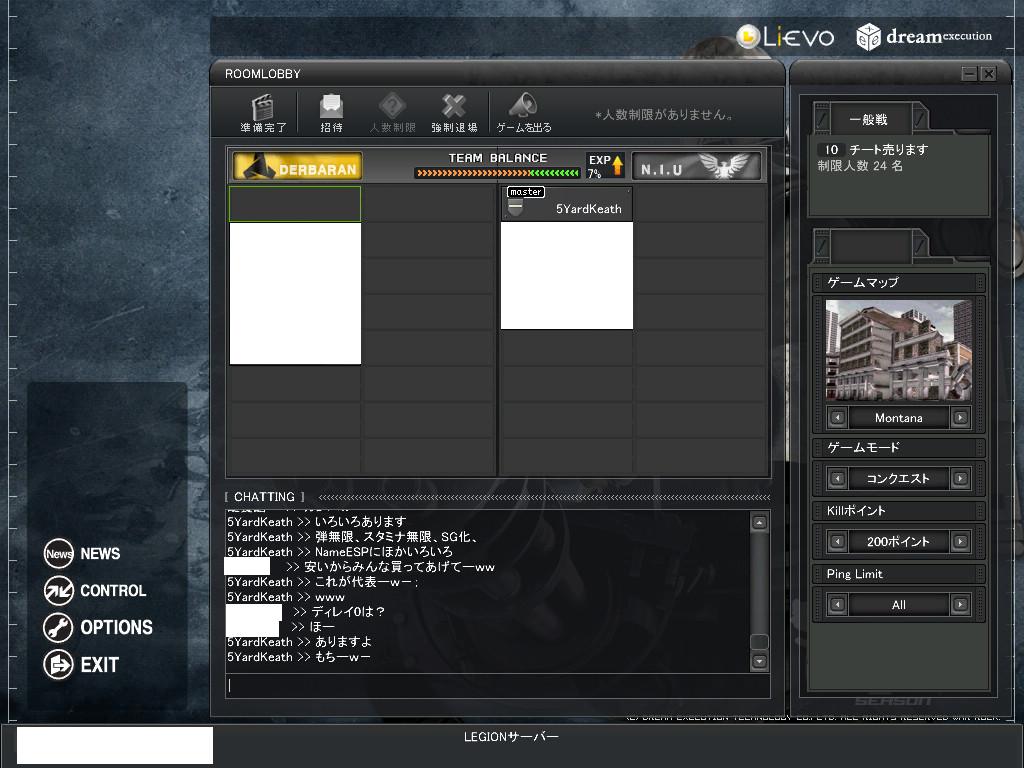Click the EXIT arrow icon
This screenshot has width=1024, height=768.
[x=59, y=665]
